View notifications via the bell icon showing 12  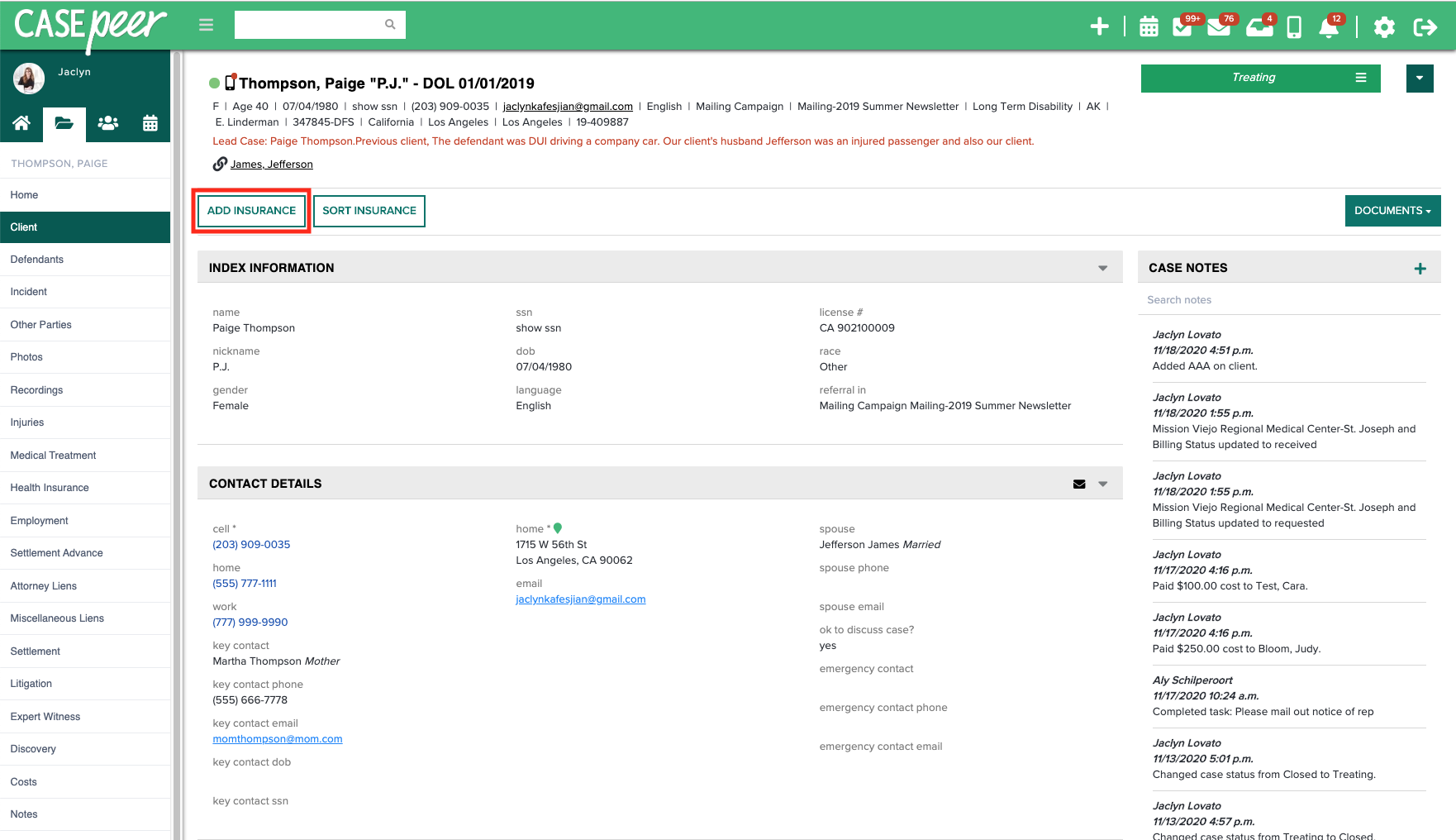(x=1328, y=27)
